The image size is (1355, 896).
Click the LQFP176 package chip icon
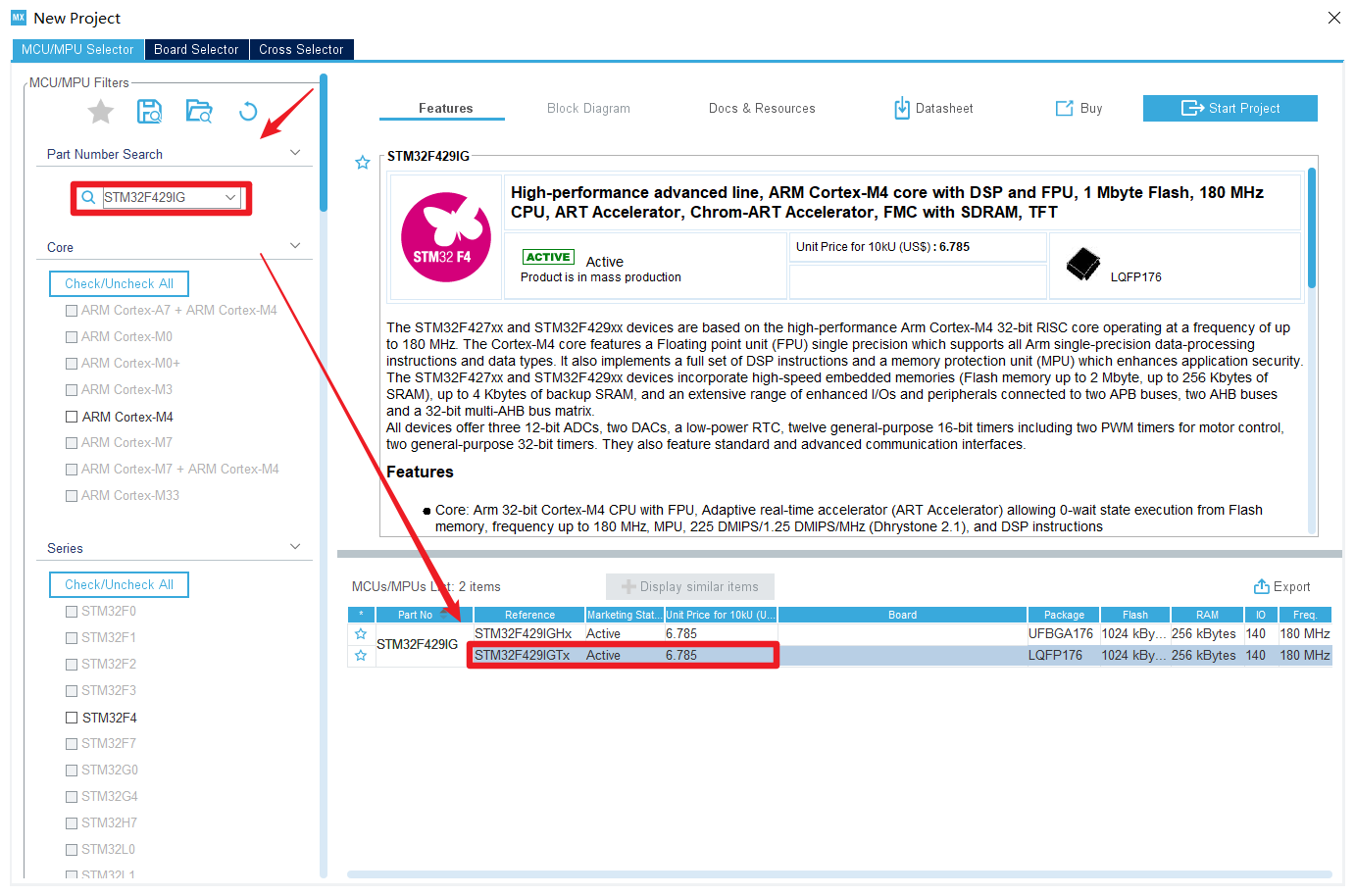click(x=1083, y=264)
